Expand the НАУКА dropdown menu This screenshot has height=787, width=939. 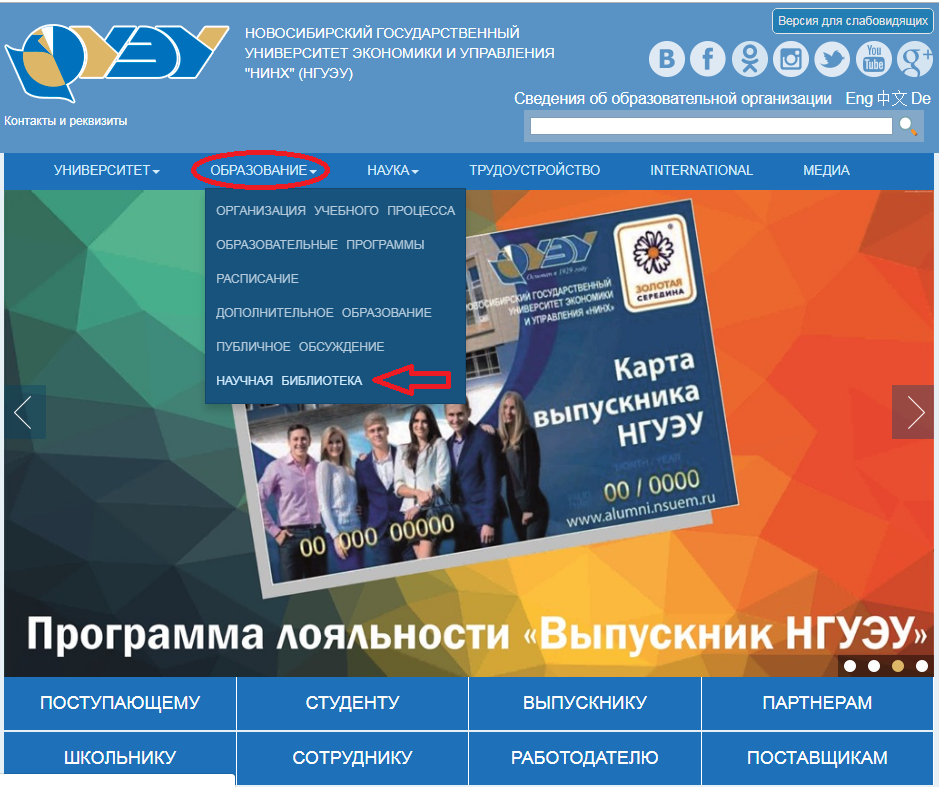[393, 170]
